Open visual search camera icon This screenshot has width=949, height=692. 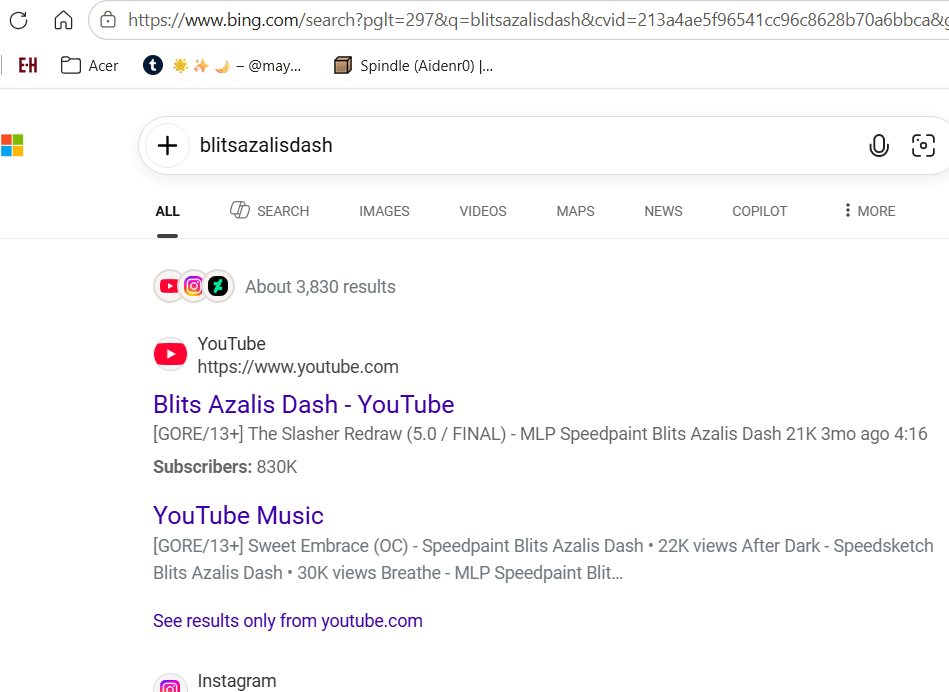coord(923,145)
